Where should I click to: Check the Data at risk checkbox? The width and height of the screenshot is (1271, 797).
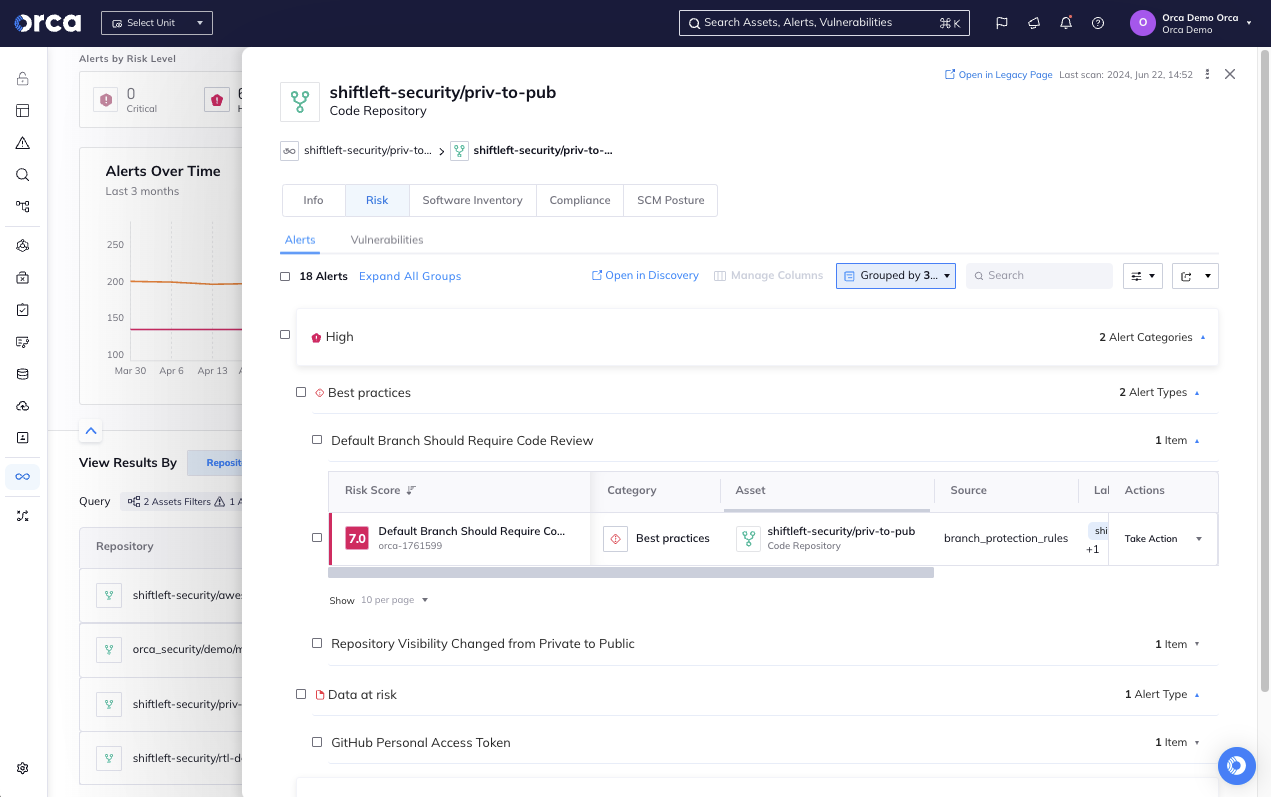(x=301, y=694)
